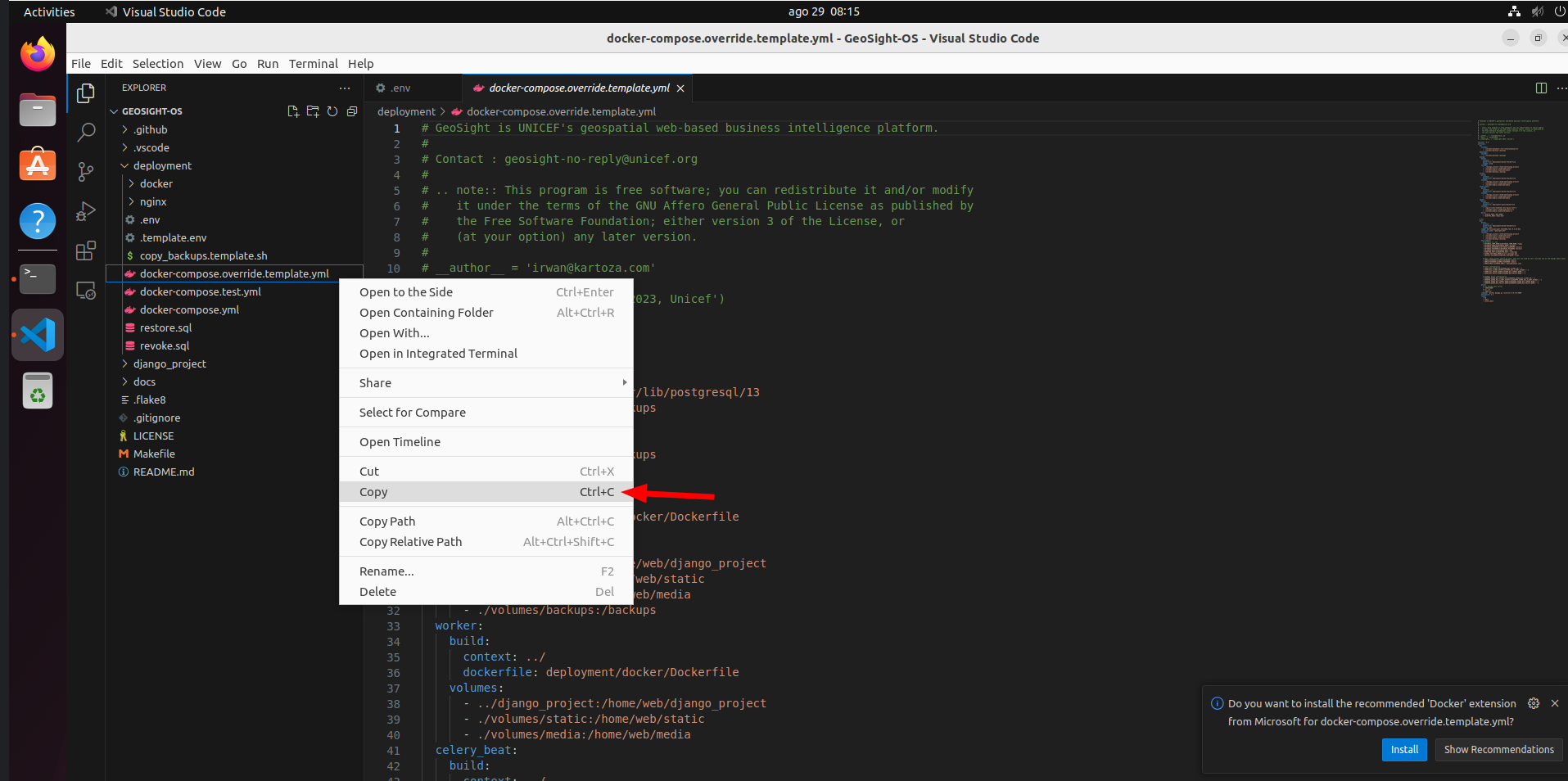
Task: Launch Firefox from the dock
Action: pos(38,55)
